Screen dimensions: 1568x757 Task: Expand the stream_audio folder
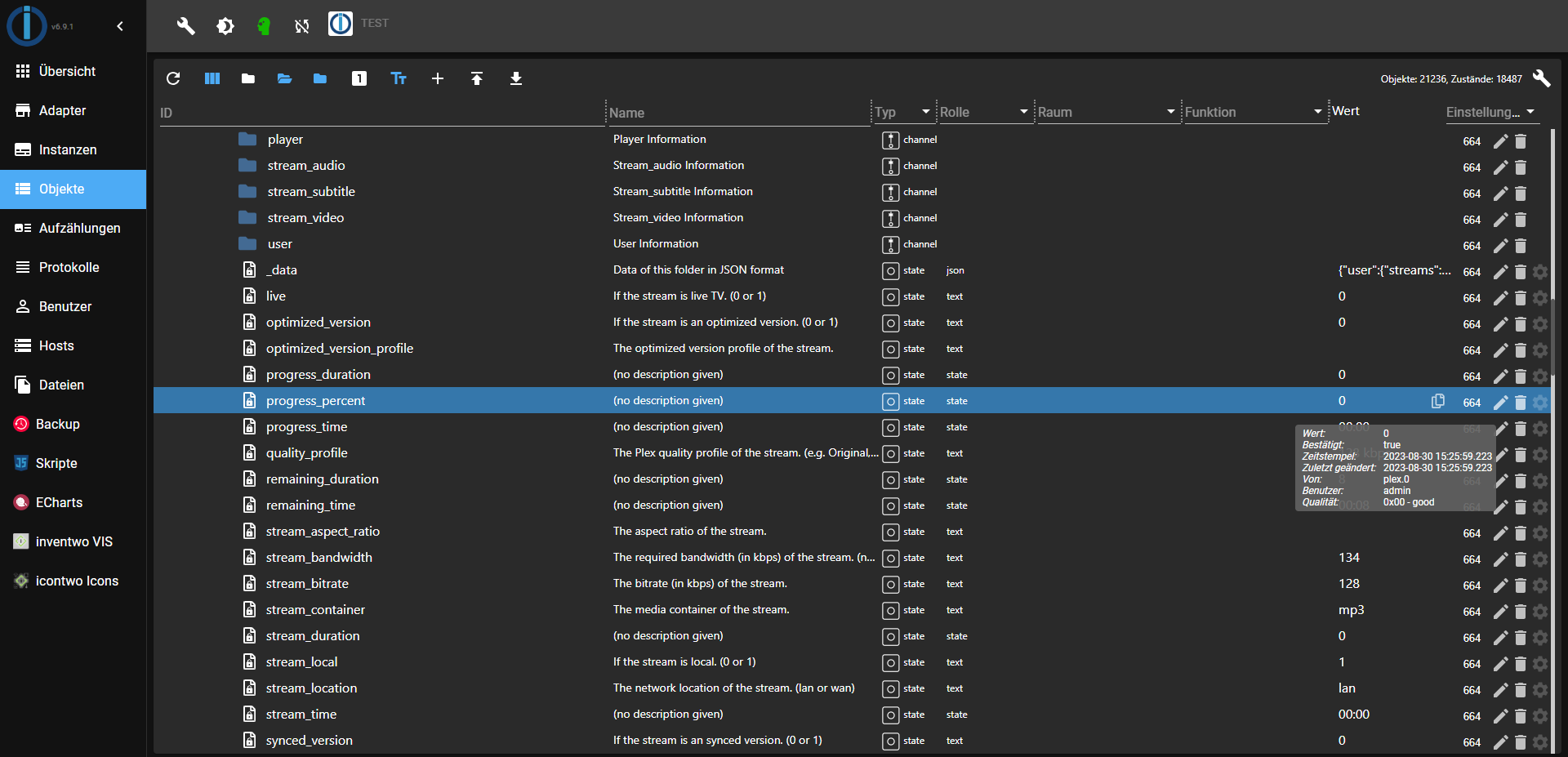(247, 165)
